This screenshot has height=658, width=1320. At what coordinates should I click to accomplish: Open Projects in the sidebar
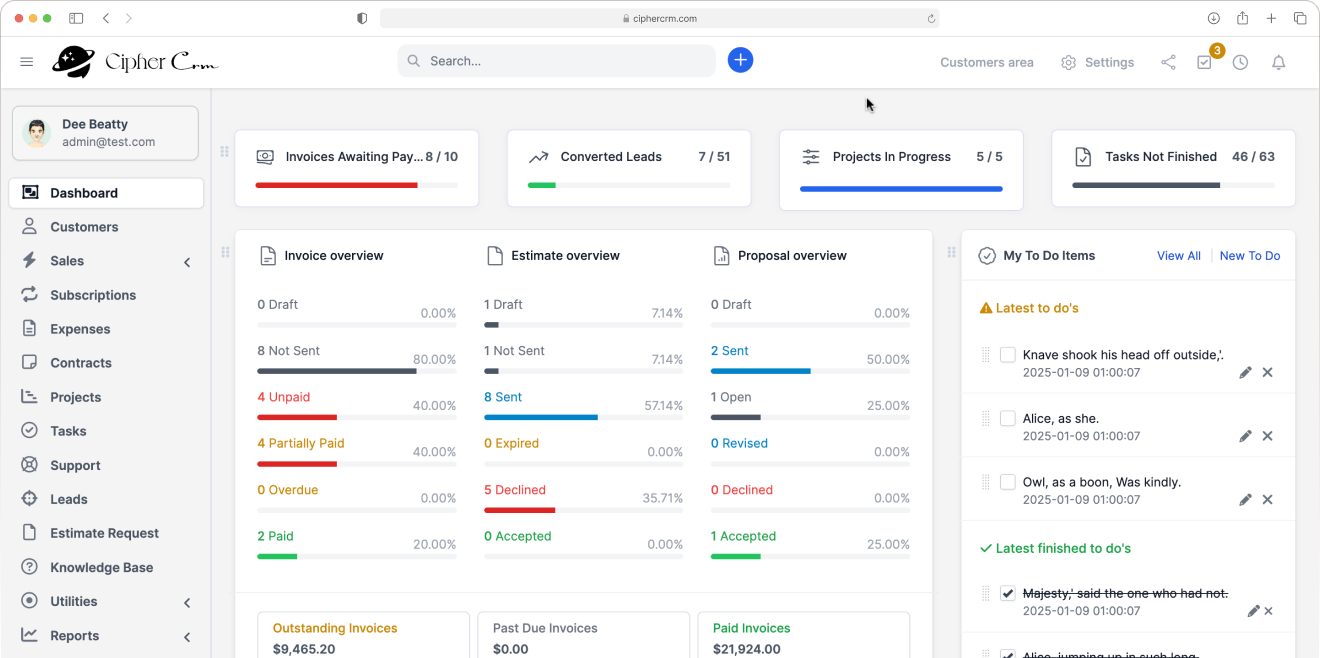106,397
